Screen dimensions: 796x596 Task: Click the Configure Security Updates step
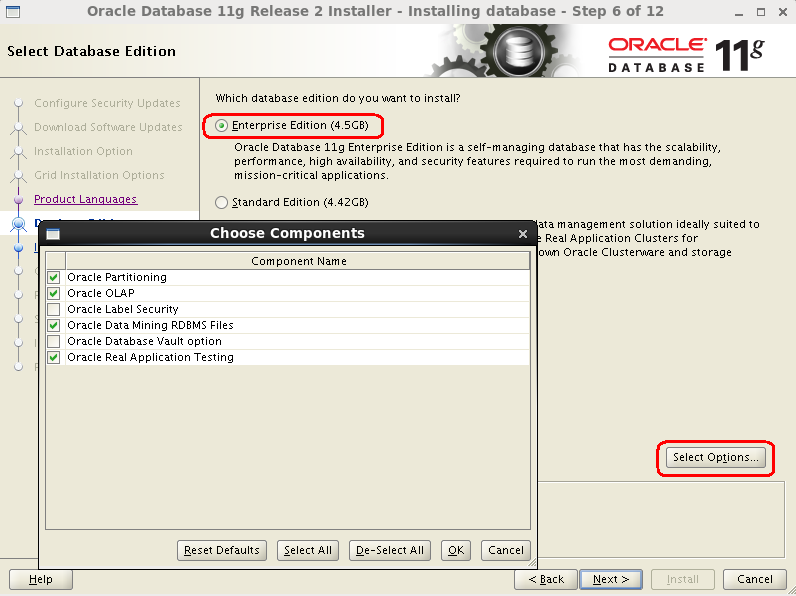click(107, 103)
